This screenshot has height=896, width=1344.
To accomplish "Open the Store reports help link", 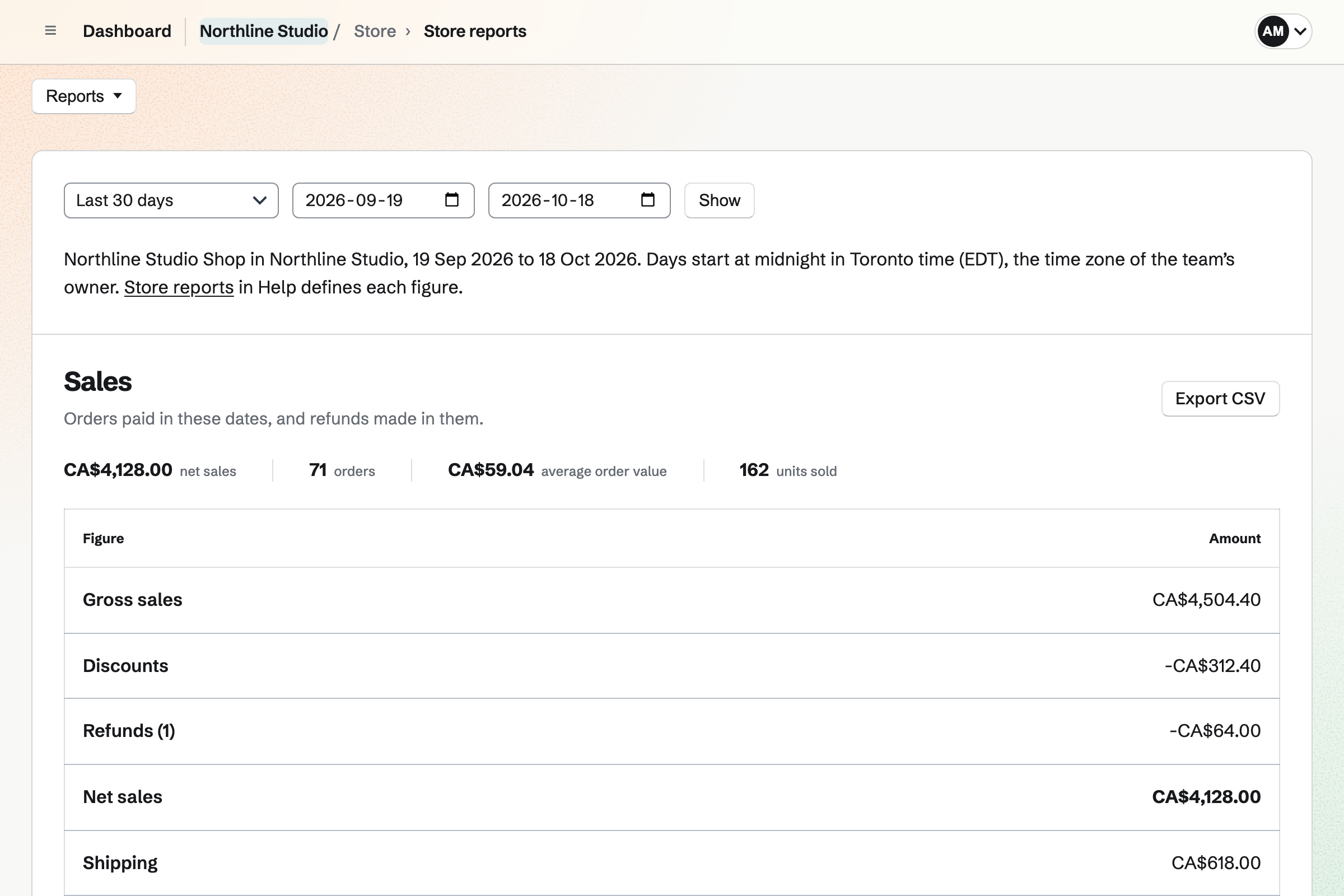I will point(179,287).
